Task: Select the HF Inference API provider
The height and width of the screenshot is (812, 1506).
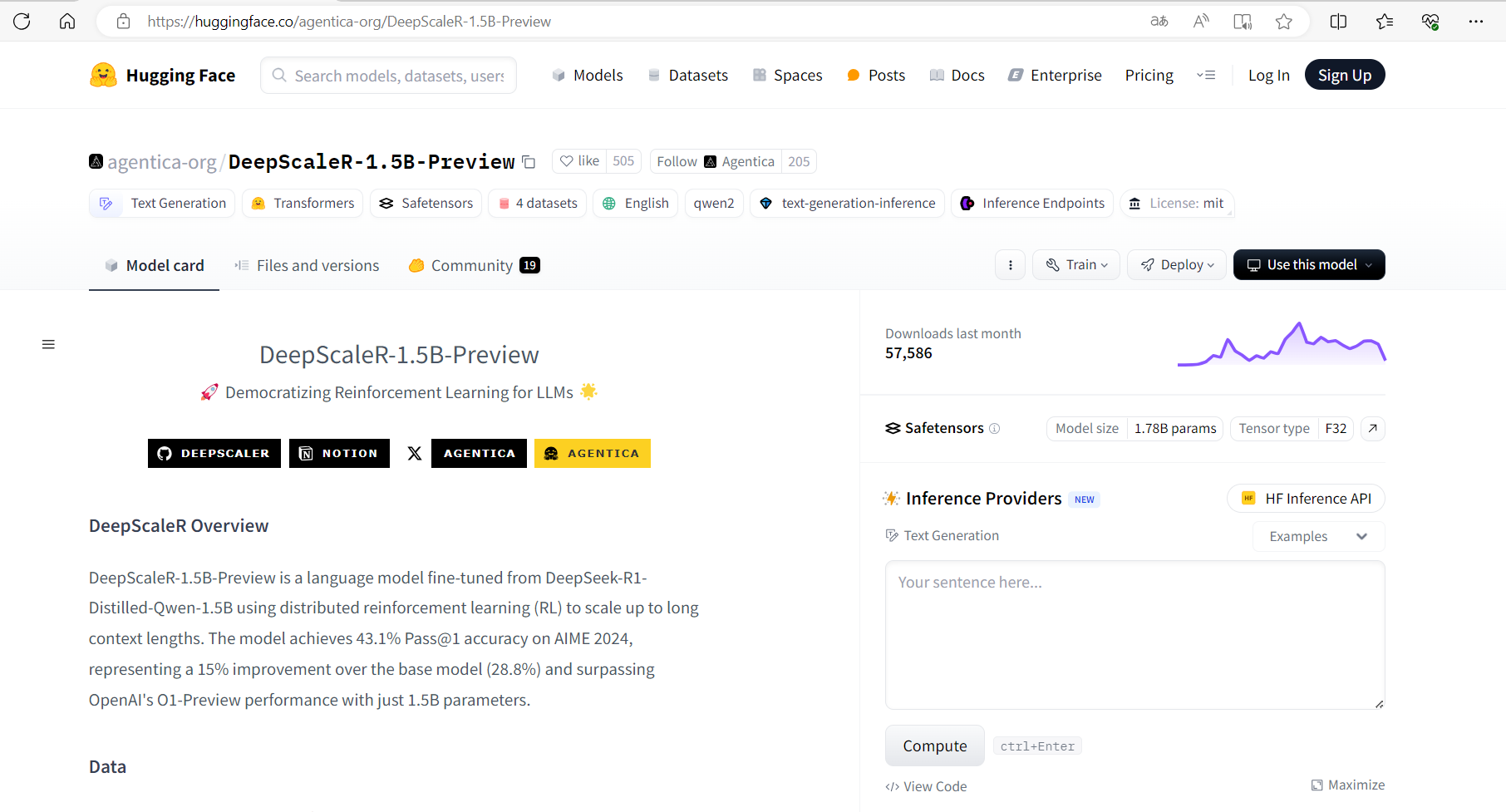Action: coord(1306,499)
